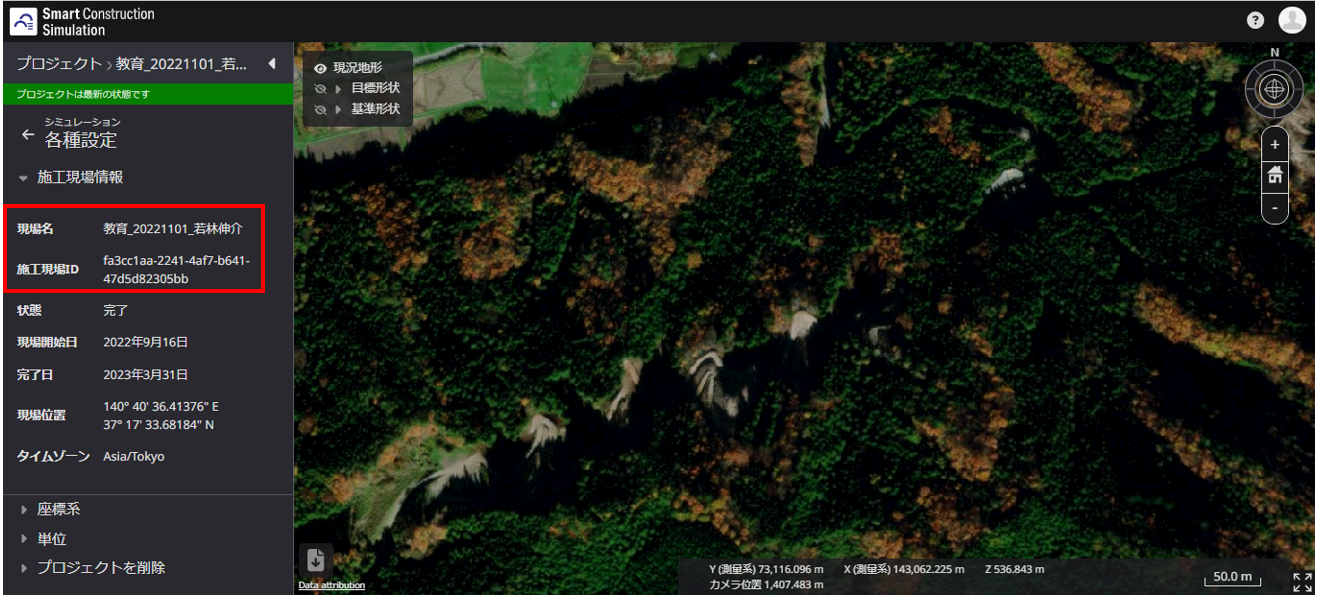
Task: Click the 状態 value 完了
Action: pos(116,311)
